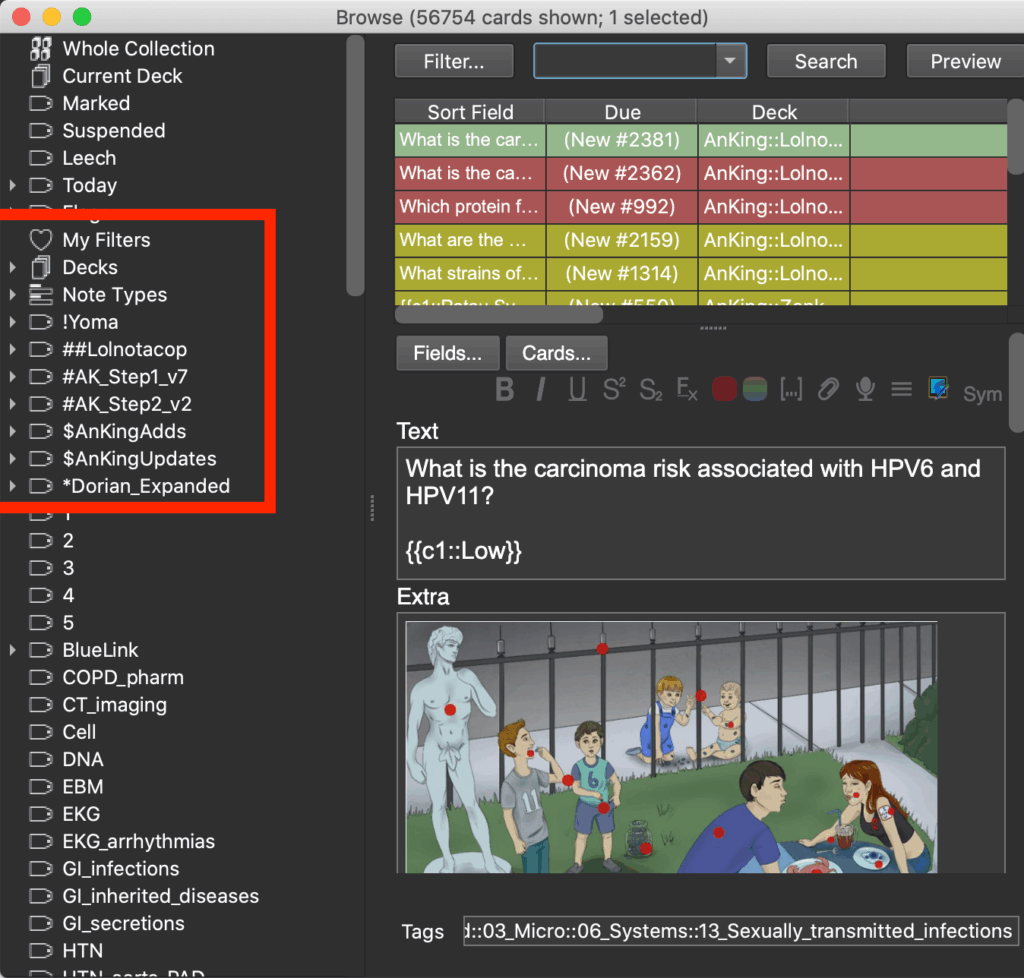Expand the BlueLink tag
This screenshot has width=1024, height=978.
pos(13,650)
